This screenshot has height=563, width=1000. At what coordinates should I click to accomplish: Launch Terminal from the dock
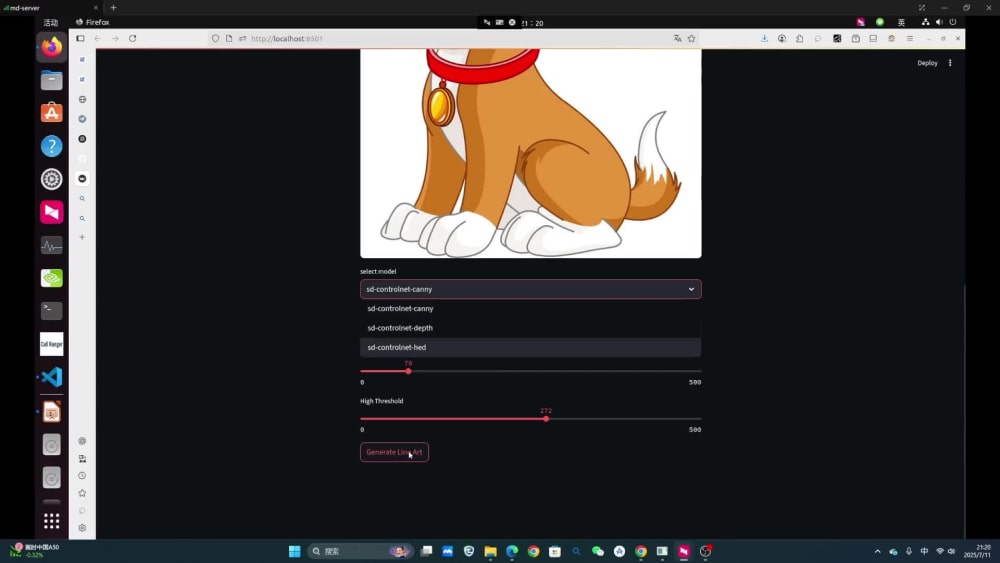pyautogui.click(x=52, y=311)
